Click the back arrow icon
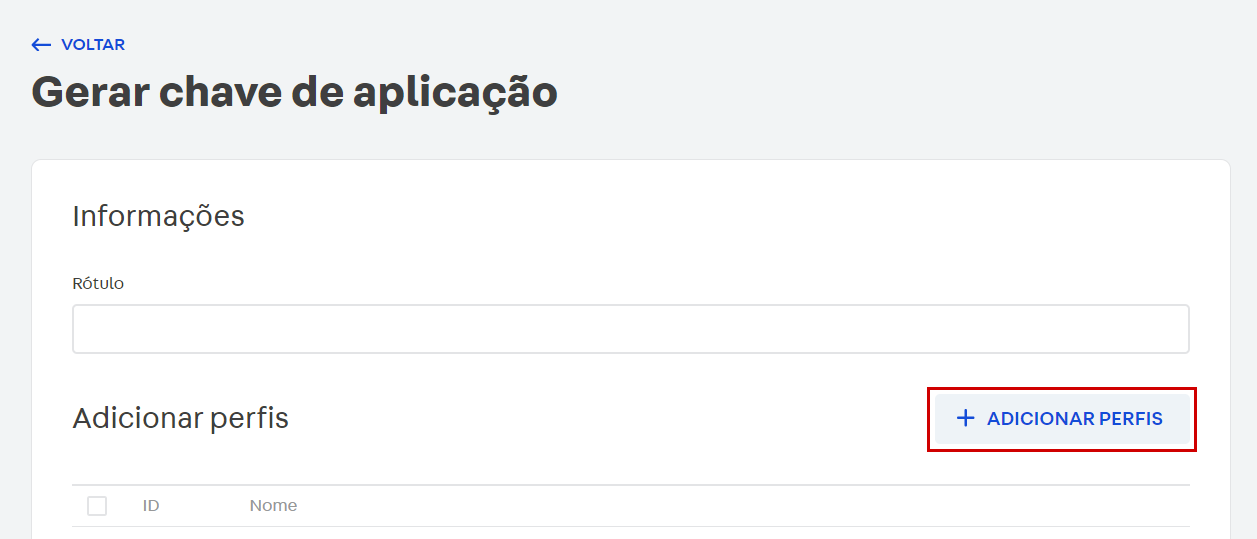The width and height of the screenshot is (1257, 539). point(41,45)
